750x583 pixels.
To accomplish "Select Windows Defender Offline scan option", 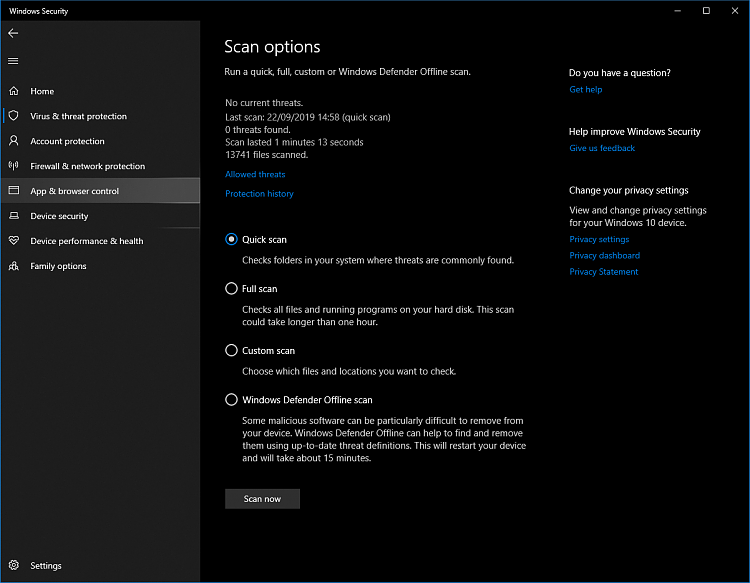I will pyautogui.click(x=232, y=399).
